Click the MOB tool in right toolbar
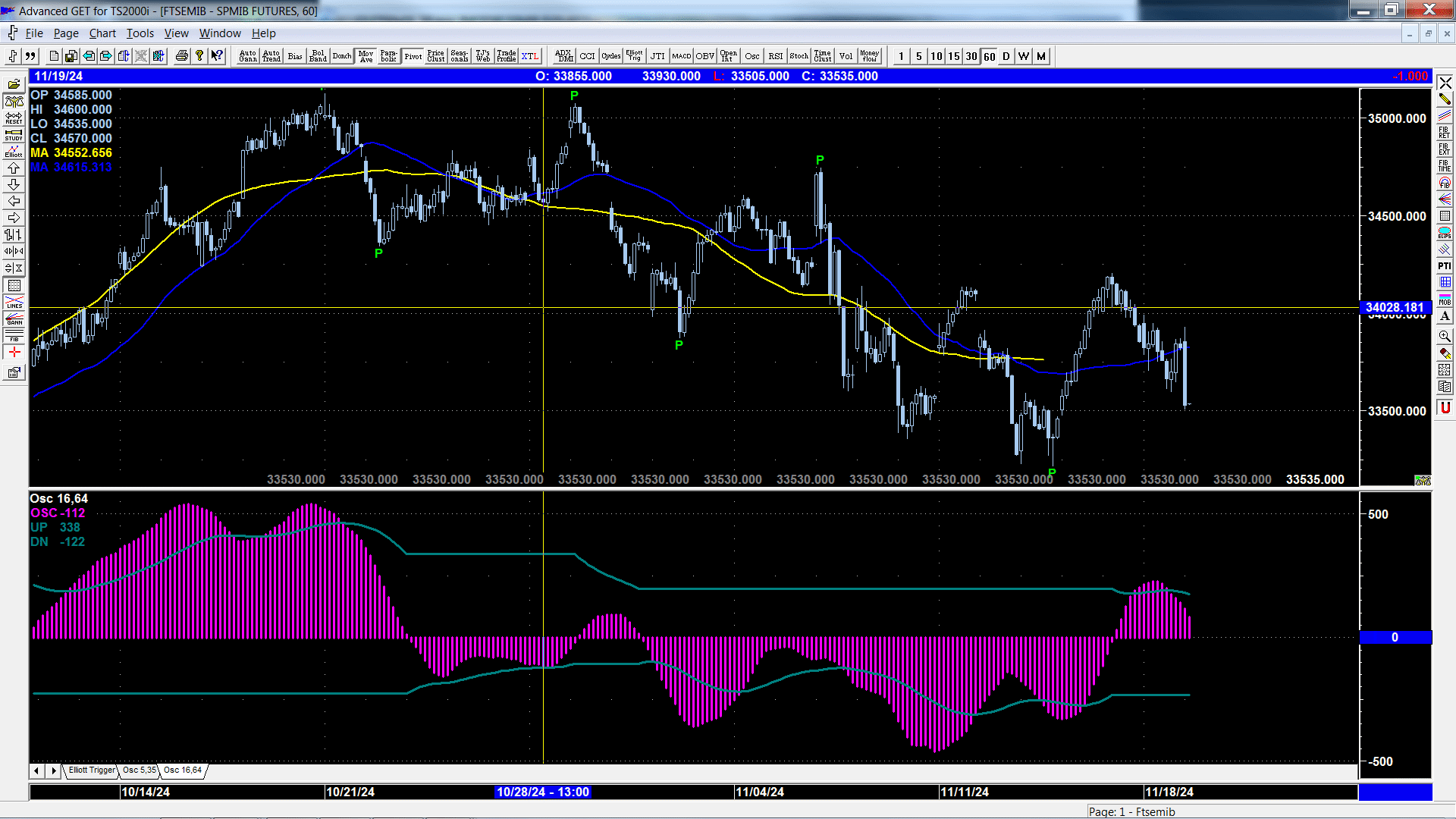 [x=1445, y=300]
